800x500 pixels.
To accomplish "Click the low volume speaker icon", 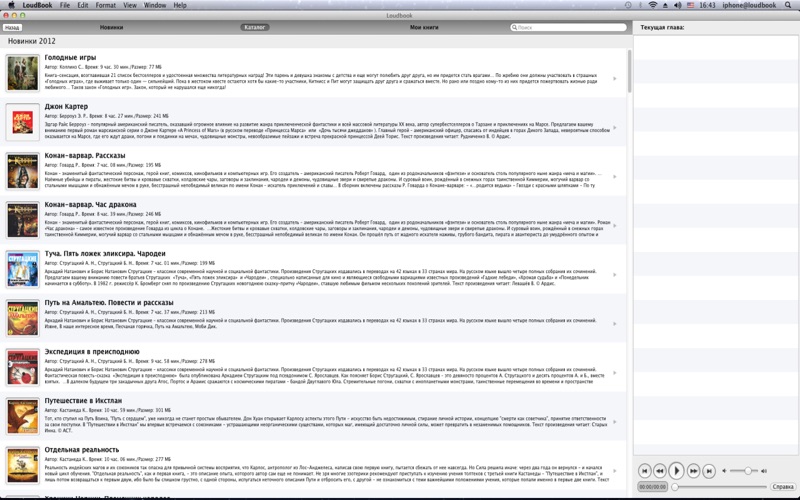I will [724, 471].
